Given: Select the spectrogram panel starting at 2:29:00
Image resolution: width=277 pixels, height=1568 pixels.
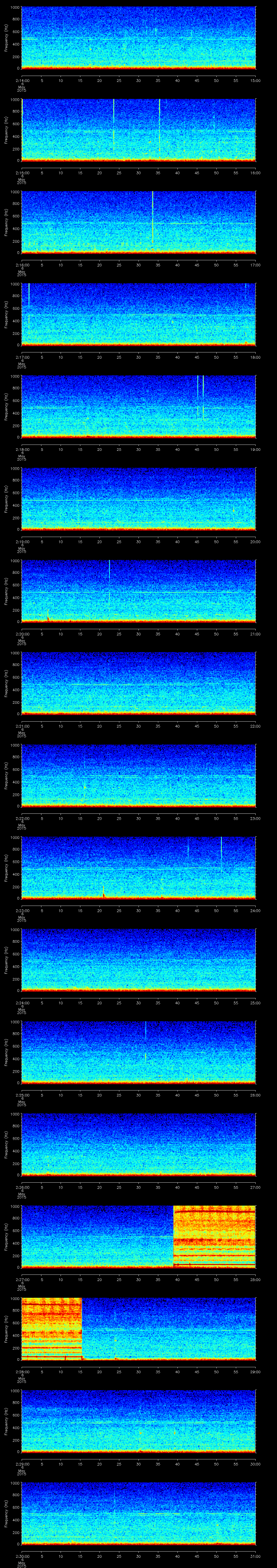Looking at the screenshot, I should 138,1421.
